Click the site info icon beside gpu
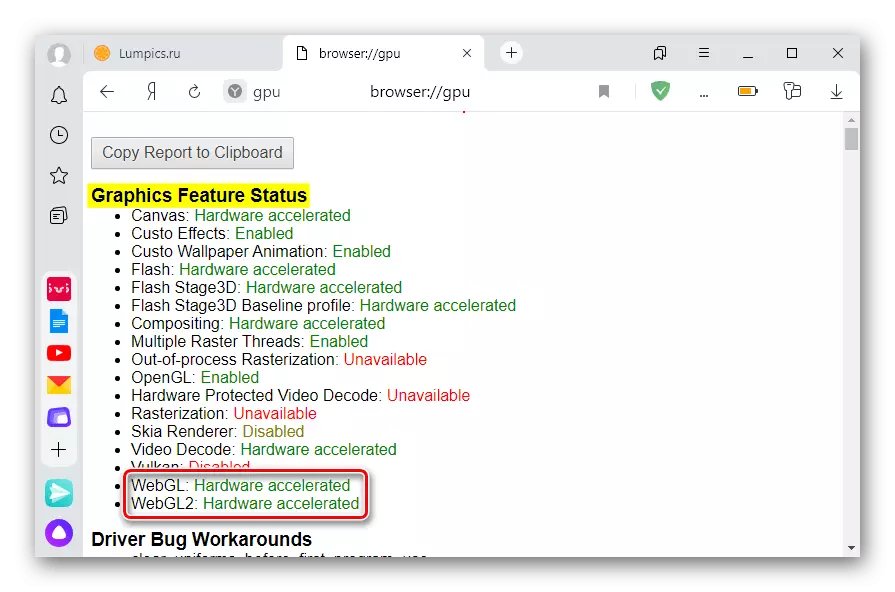 pyautogui.click(x=235, y=91)
